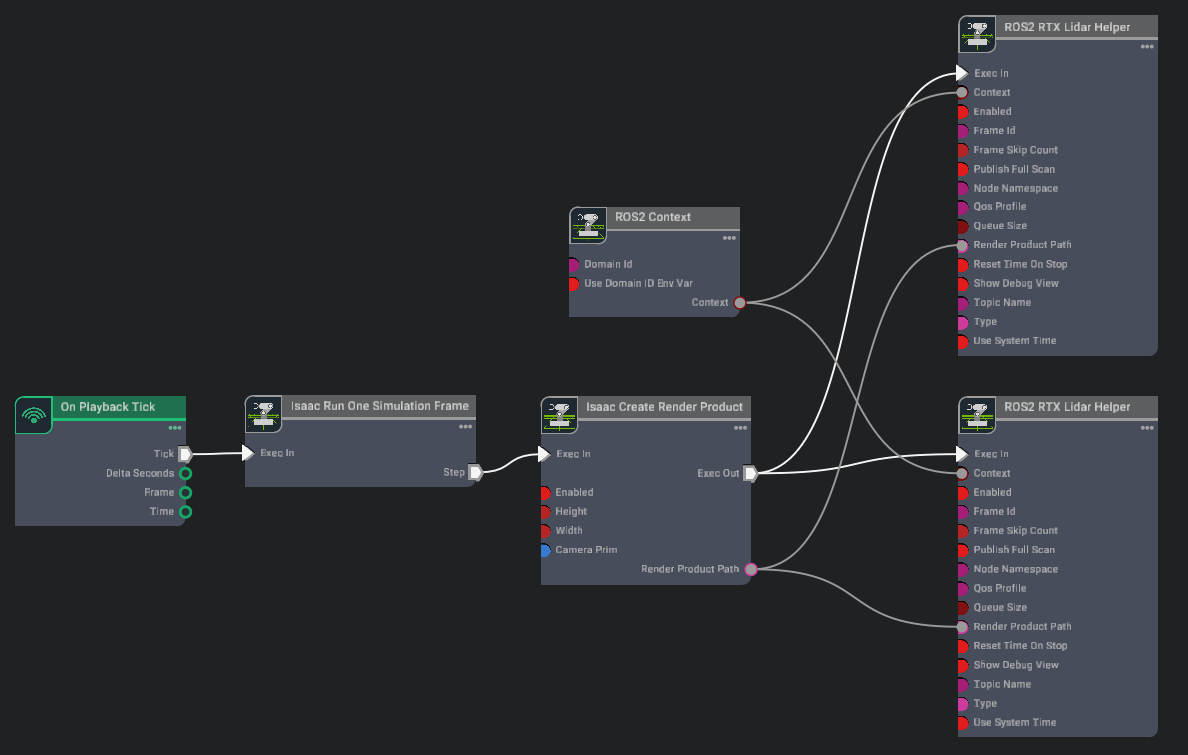Image resolution: width=1188 pixels, height=755 pixels.
Task: Click the Use Domain ID Env Var port
Action: [x=574, y=284]
